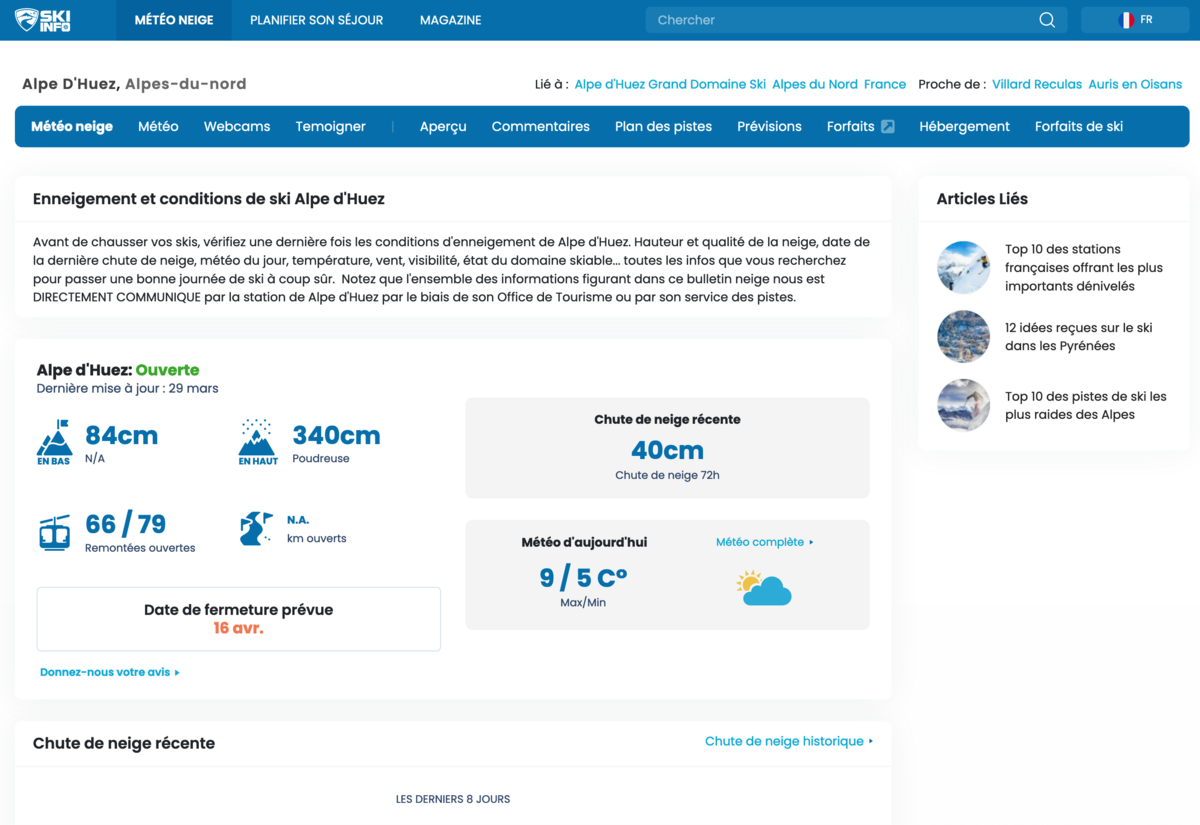The width and height of the screenshot is (1200, 825).
Task: Switch to the Webcams tab
Action: click(x=237, y=127)
